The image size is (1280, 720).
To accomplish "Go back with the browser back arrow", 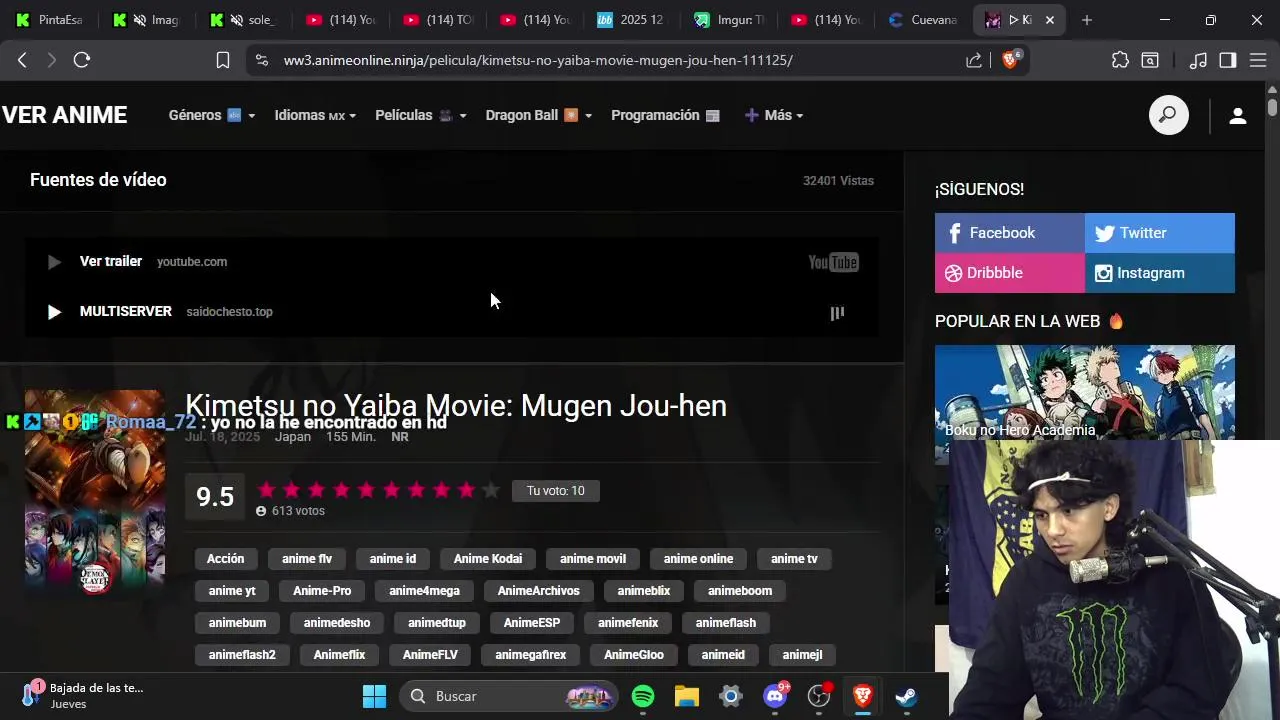I will 22,60.
